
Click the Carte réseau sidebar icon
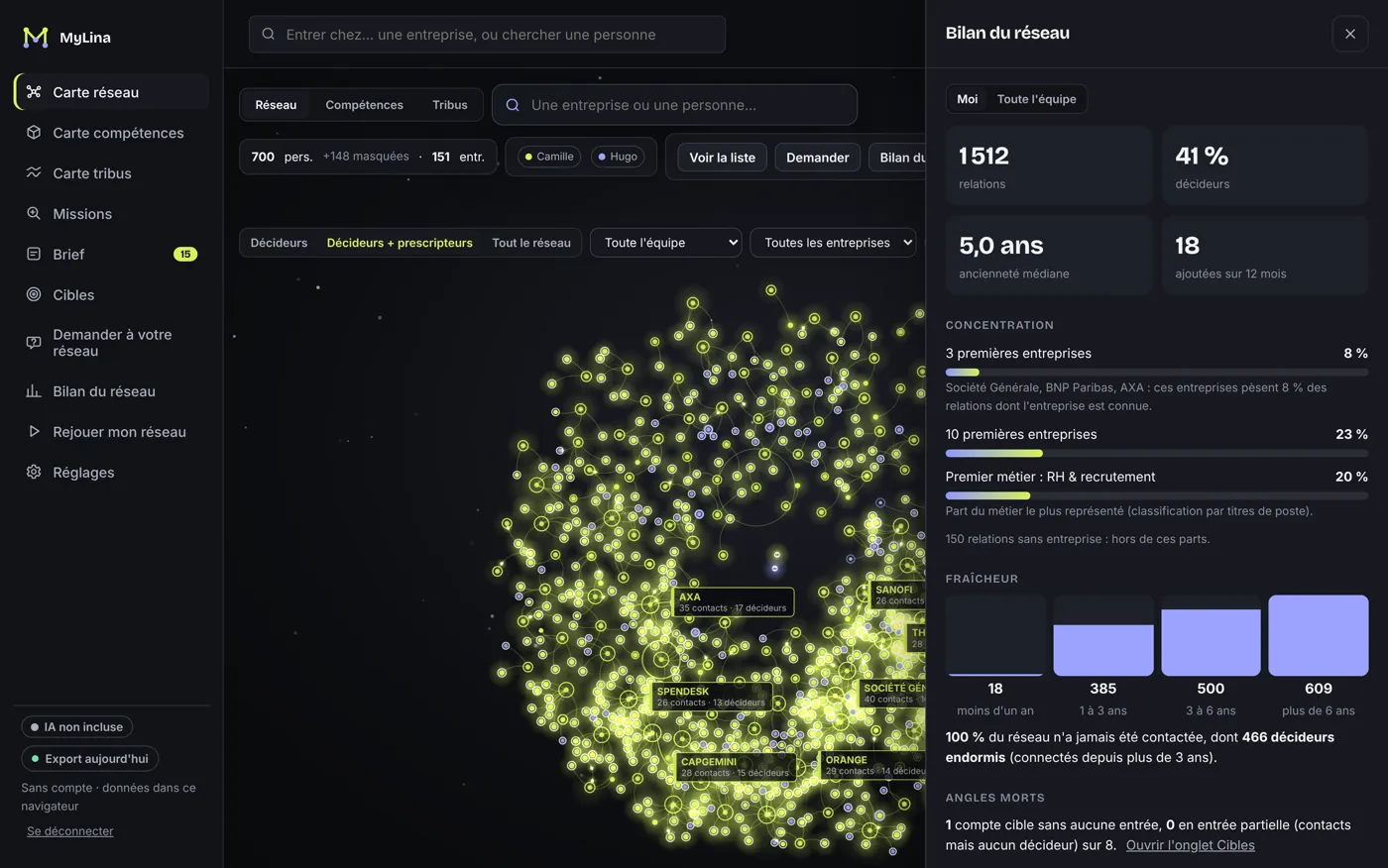coord(34,92)
